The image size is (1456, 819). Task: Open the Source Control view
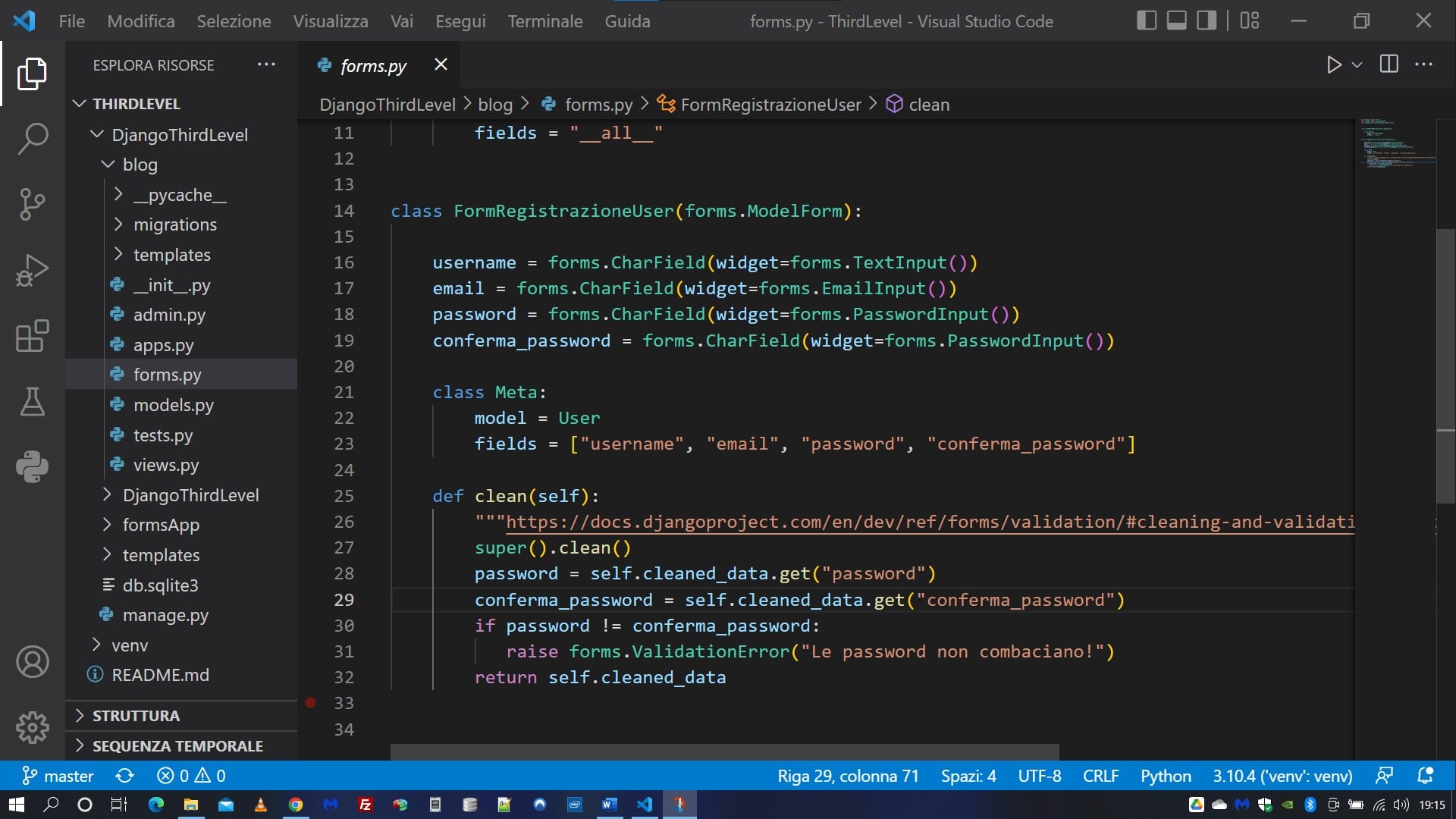(32, 204)
